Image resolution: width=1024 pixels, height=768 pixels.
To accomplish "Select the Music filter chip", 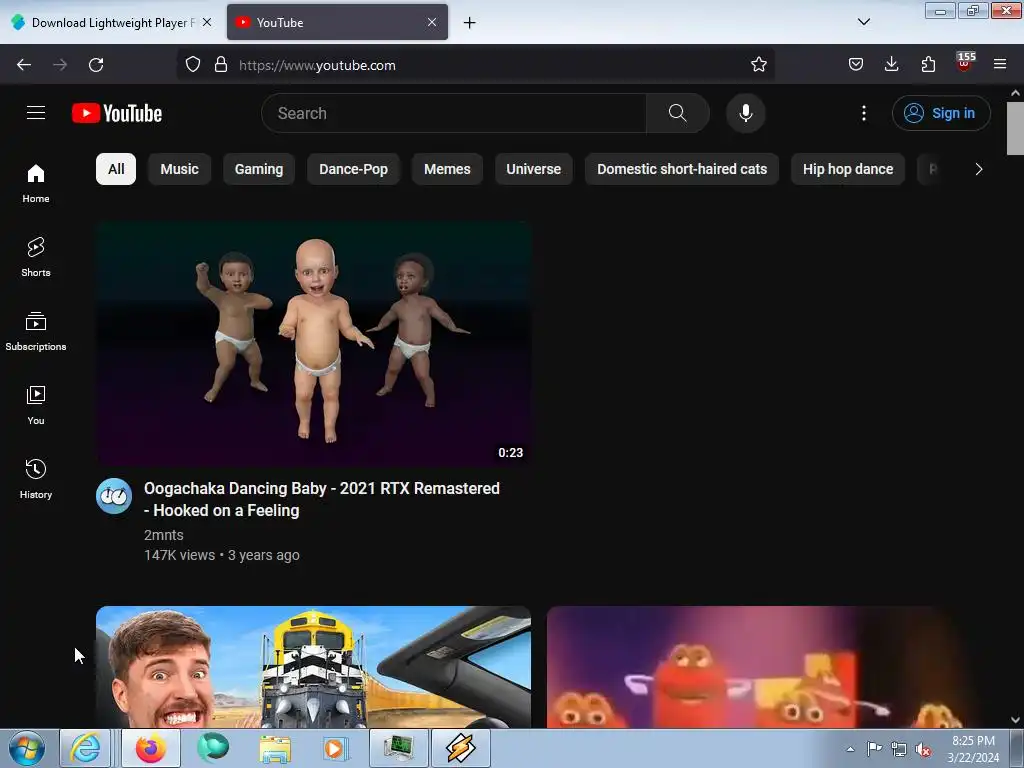I will coord(180,169).
